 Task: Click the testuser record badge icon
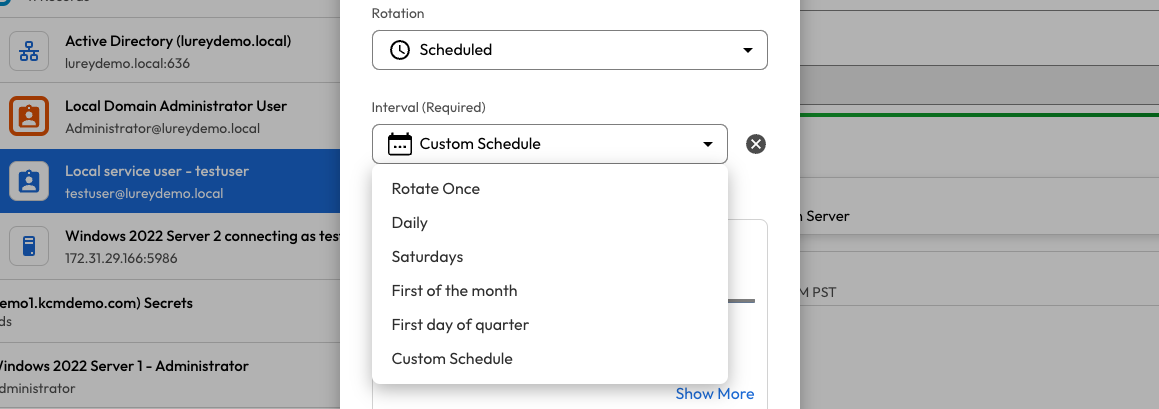[29, 181]
